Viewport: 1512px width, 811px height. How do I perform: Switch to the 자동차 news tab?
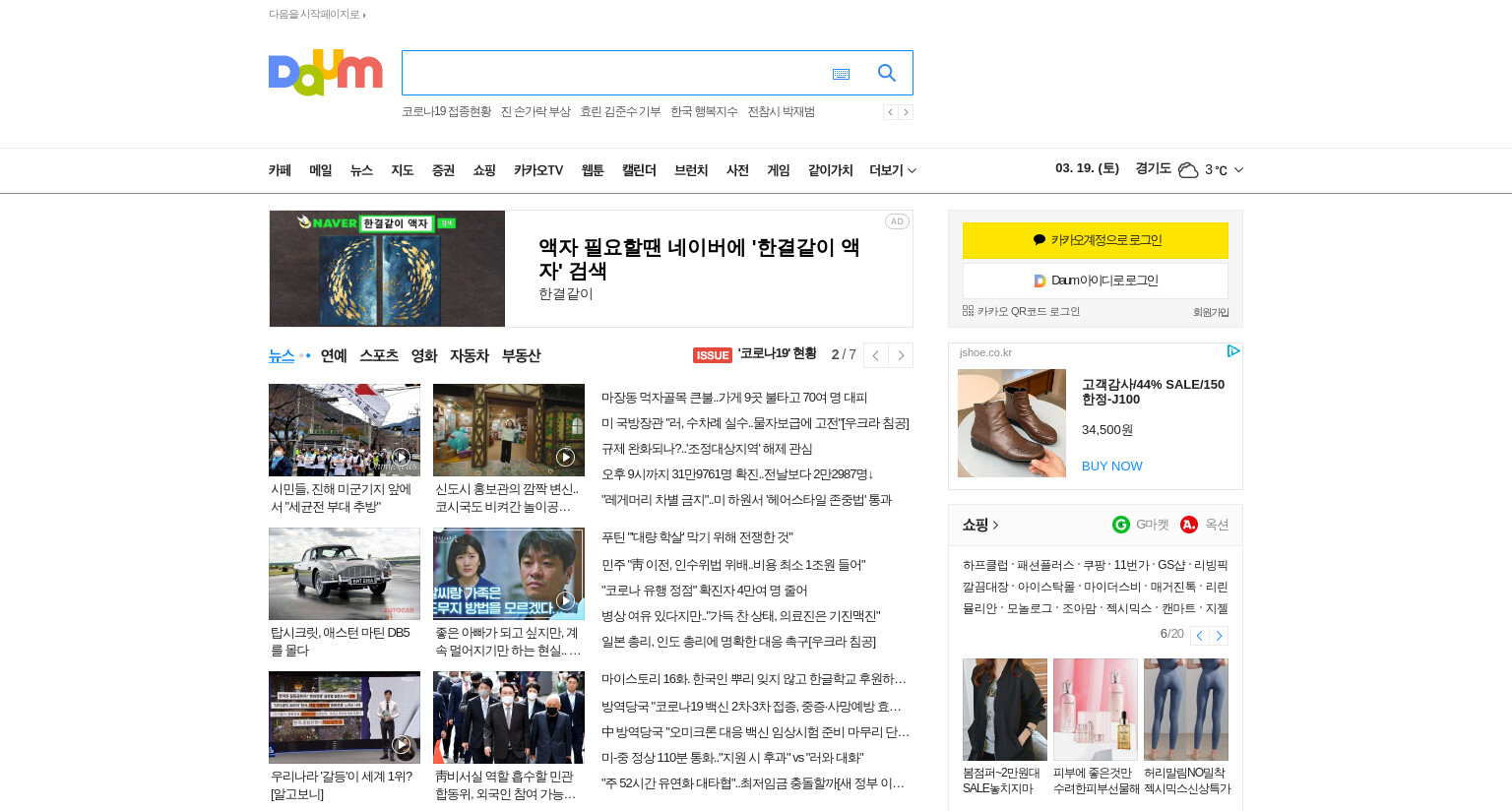pyautogui.click(x=470, y=355)
